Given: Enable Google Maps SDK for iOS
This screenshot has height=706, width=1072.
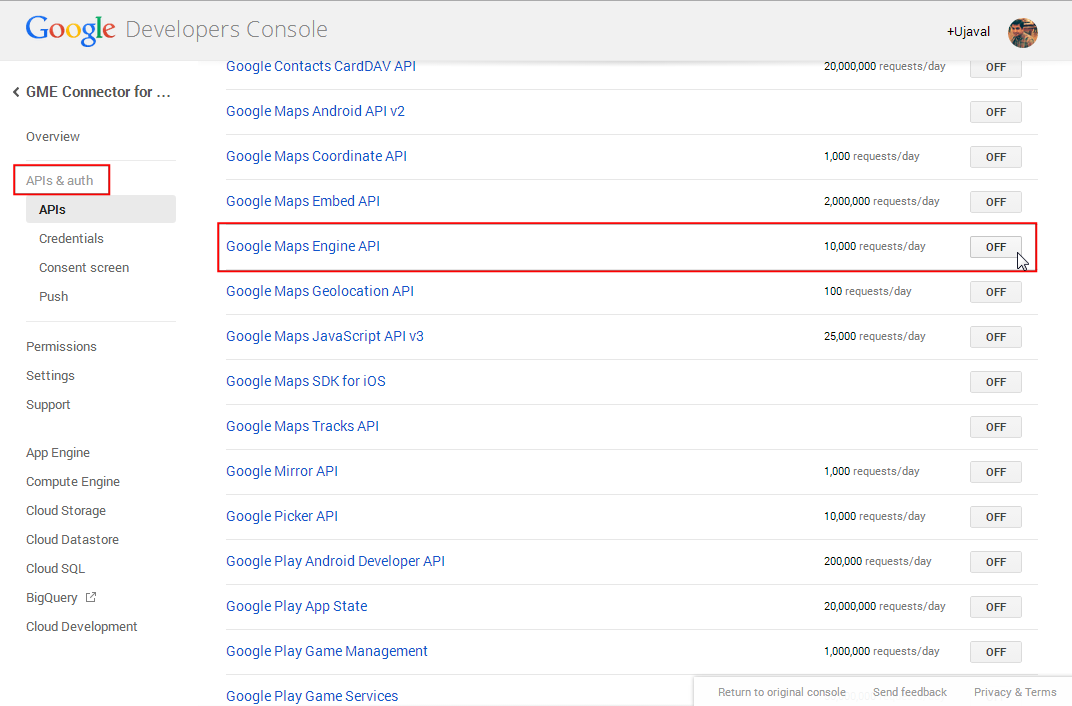Looking at the screenshot, I should point(995,382).
